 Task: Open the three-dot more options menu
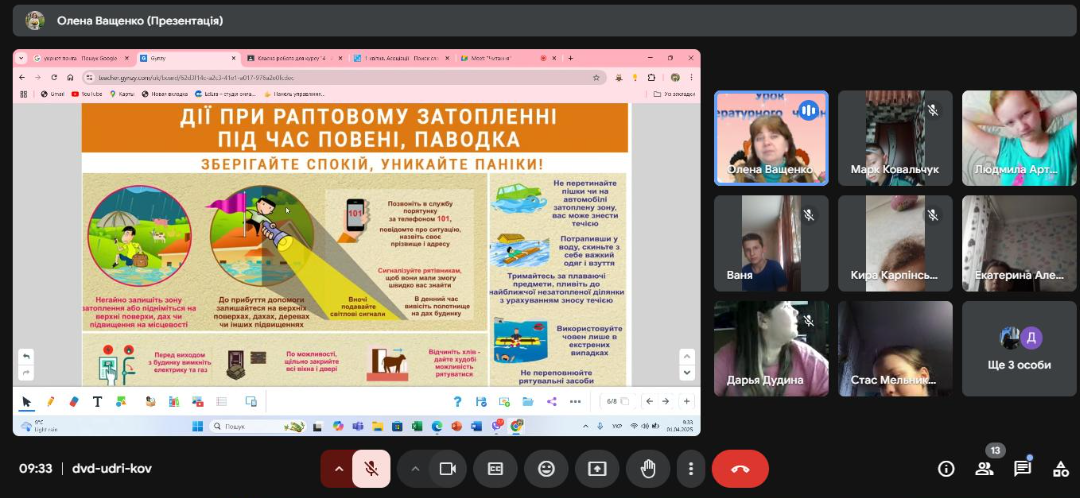coord(691,469)
